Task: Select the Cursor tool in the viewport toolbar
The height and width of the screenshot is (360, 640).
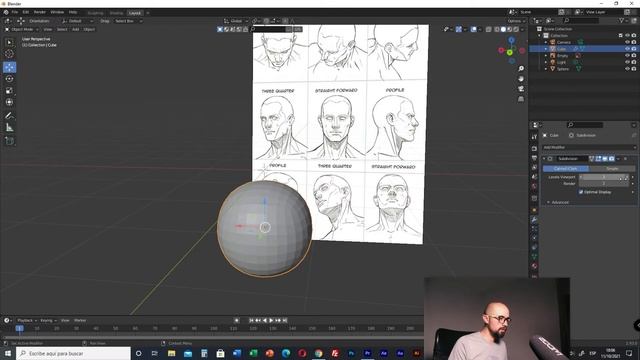Action: click(9, 54)
